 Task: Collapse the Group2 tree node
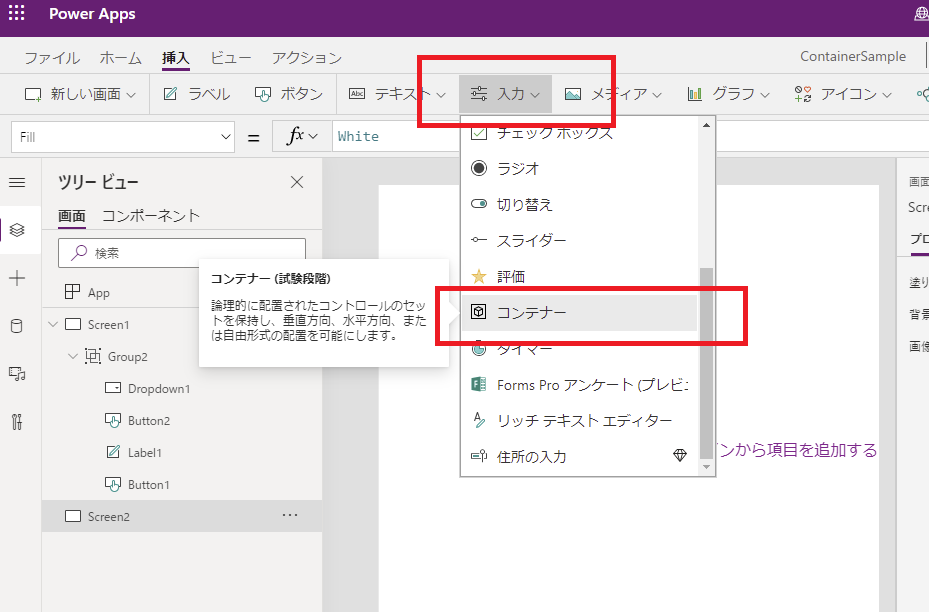pos(73,356)
